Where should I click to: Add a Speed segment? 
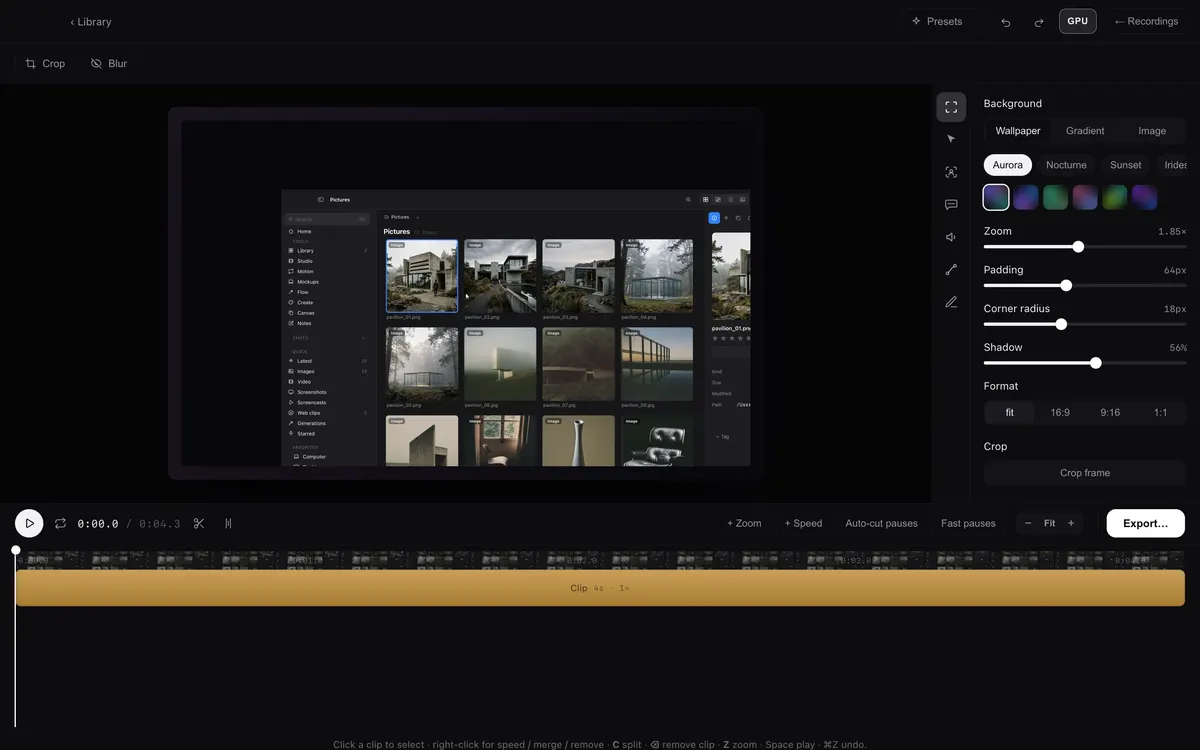(803, 523)
